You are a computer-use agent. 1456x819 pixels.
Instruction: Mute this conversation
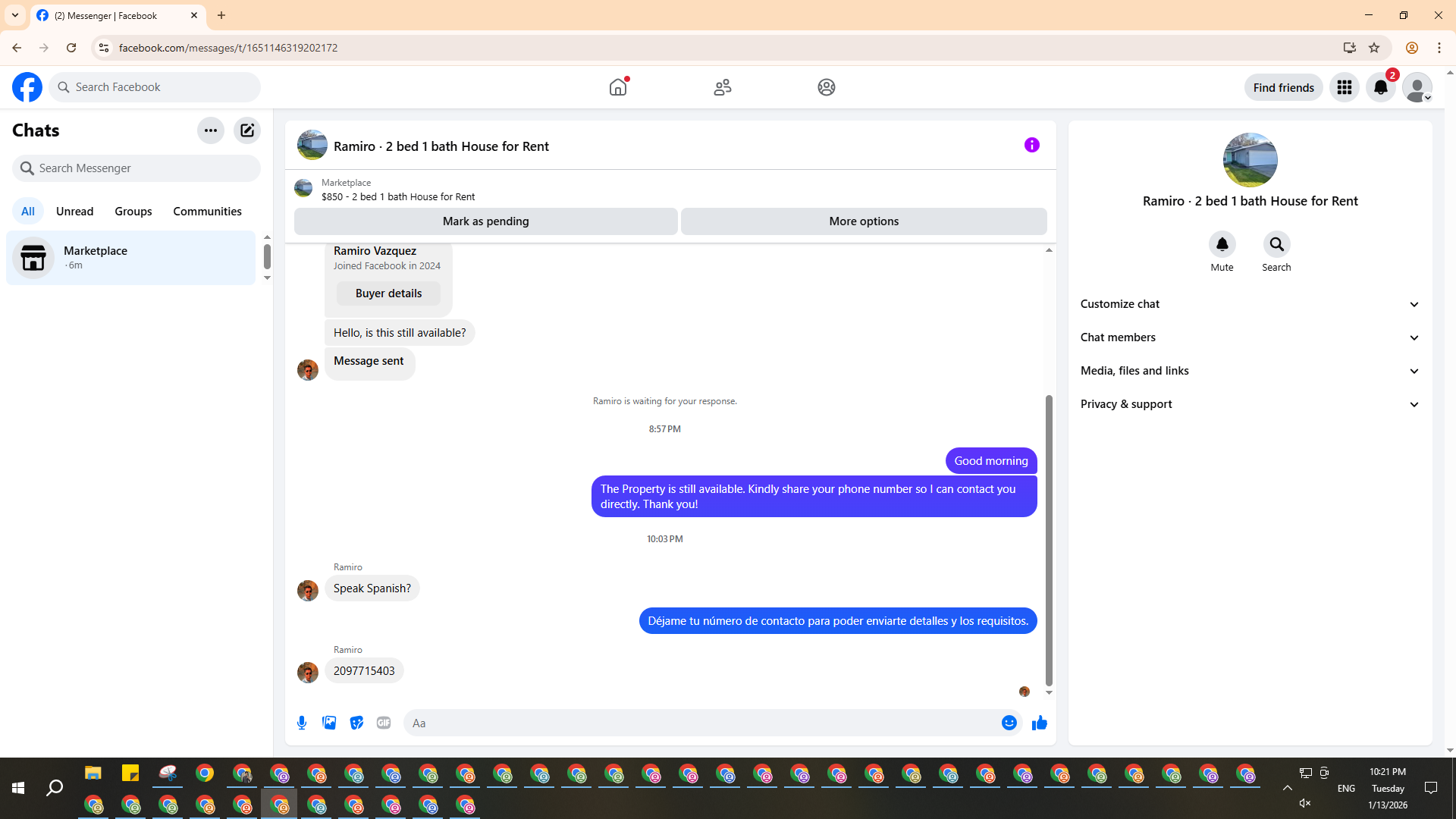point(1222,245)
